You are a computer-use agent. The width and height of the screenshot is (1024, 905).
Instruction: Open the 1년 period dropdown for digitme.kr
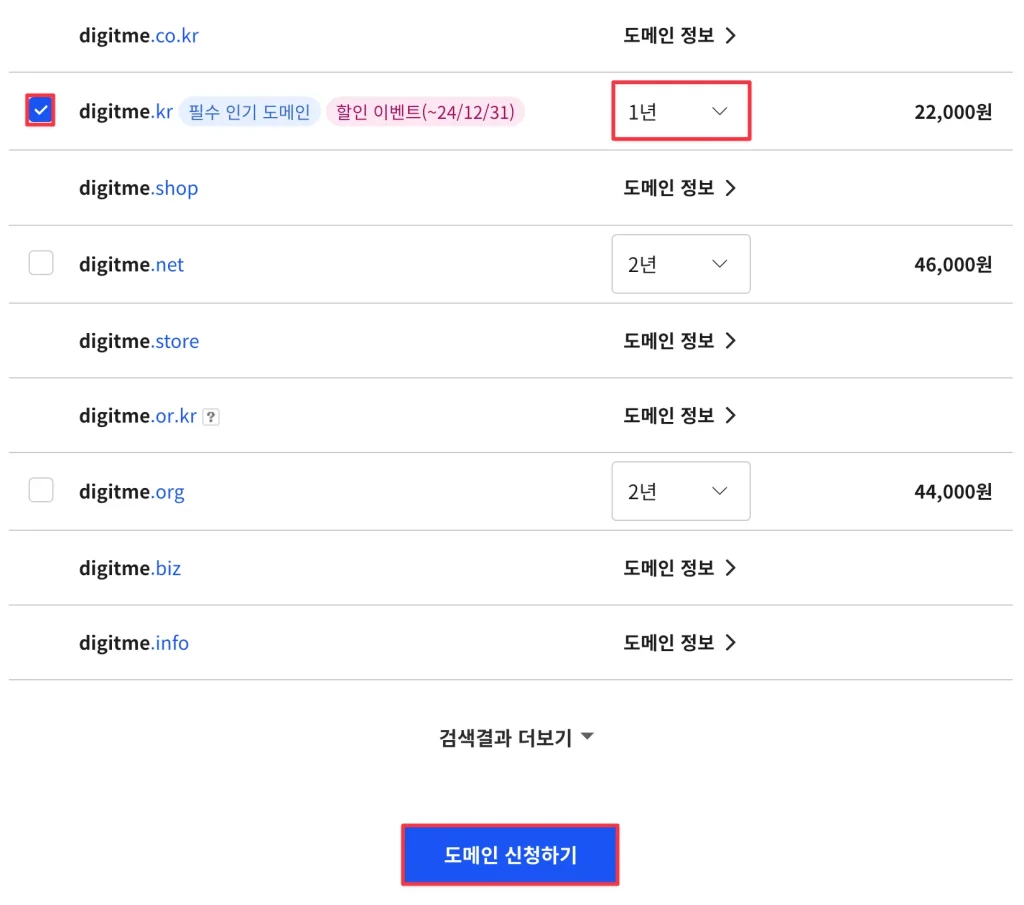[x=680, y=111]
